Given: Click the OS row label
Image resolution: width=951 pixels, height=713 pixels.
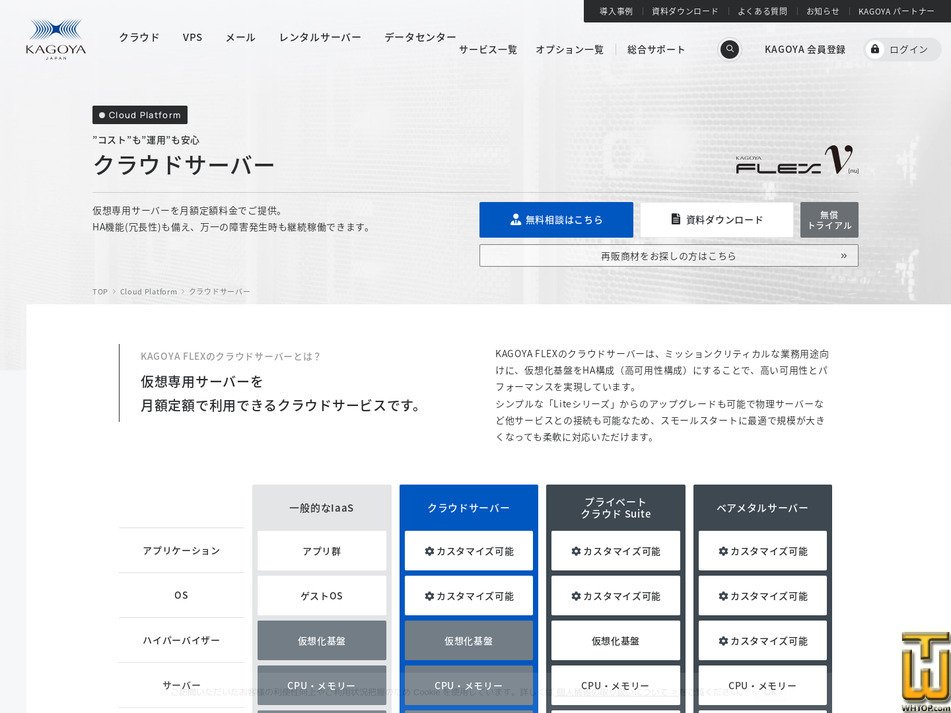Looking at the screenshot, I should pyautogui.click(x=181, y=595).
